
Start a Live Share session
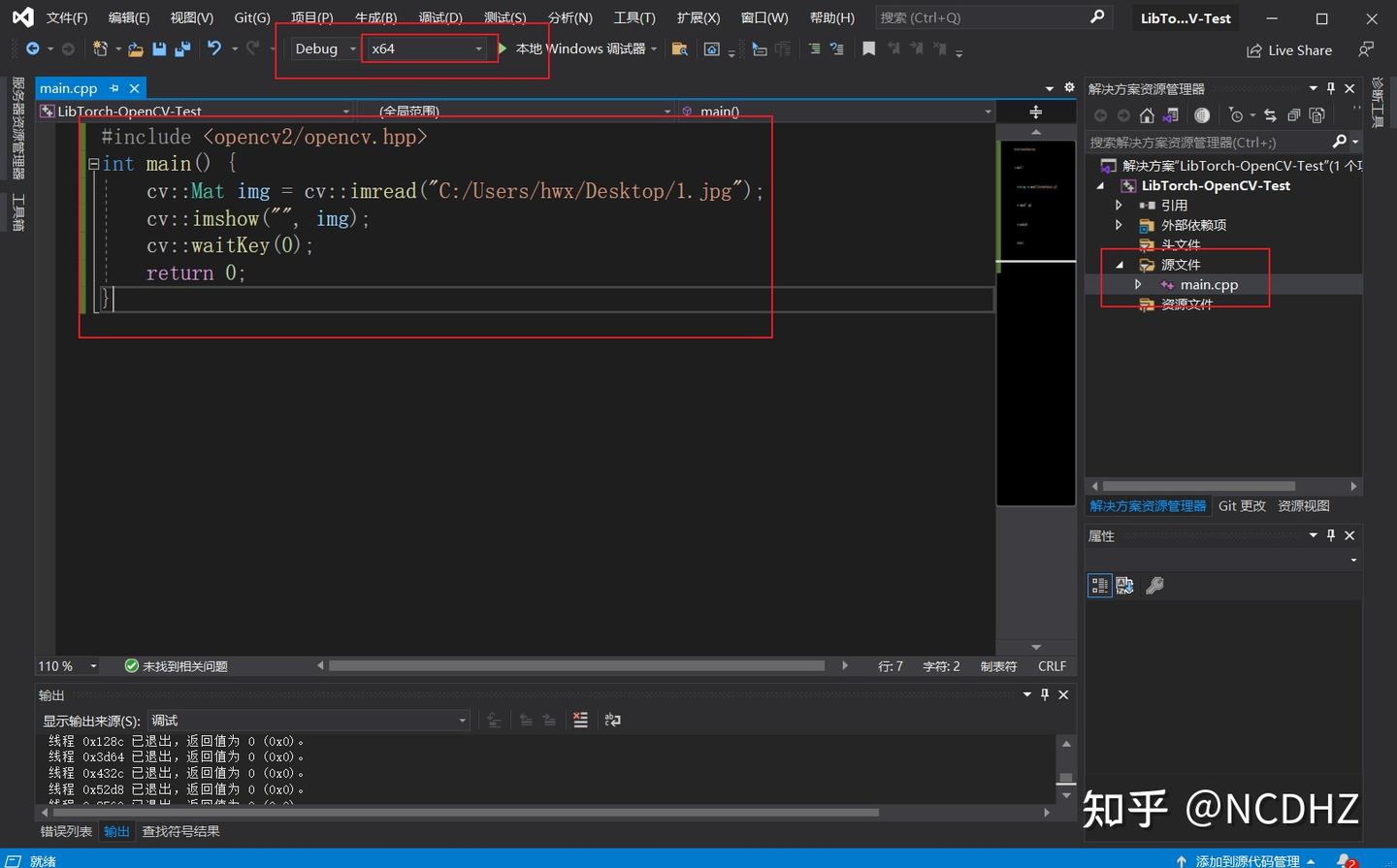[x=1288, y=49]
